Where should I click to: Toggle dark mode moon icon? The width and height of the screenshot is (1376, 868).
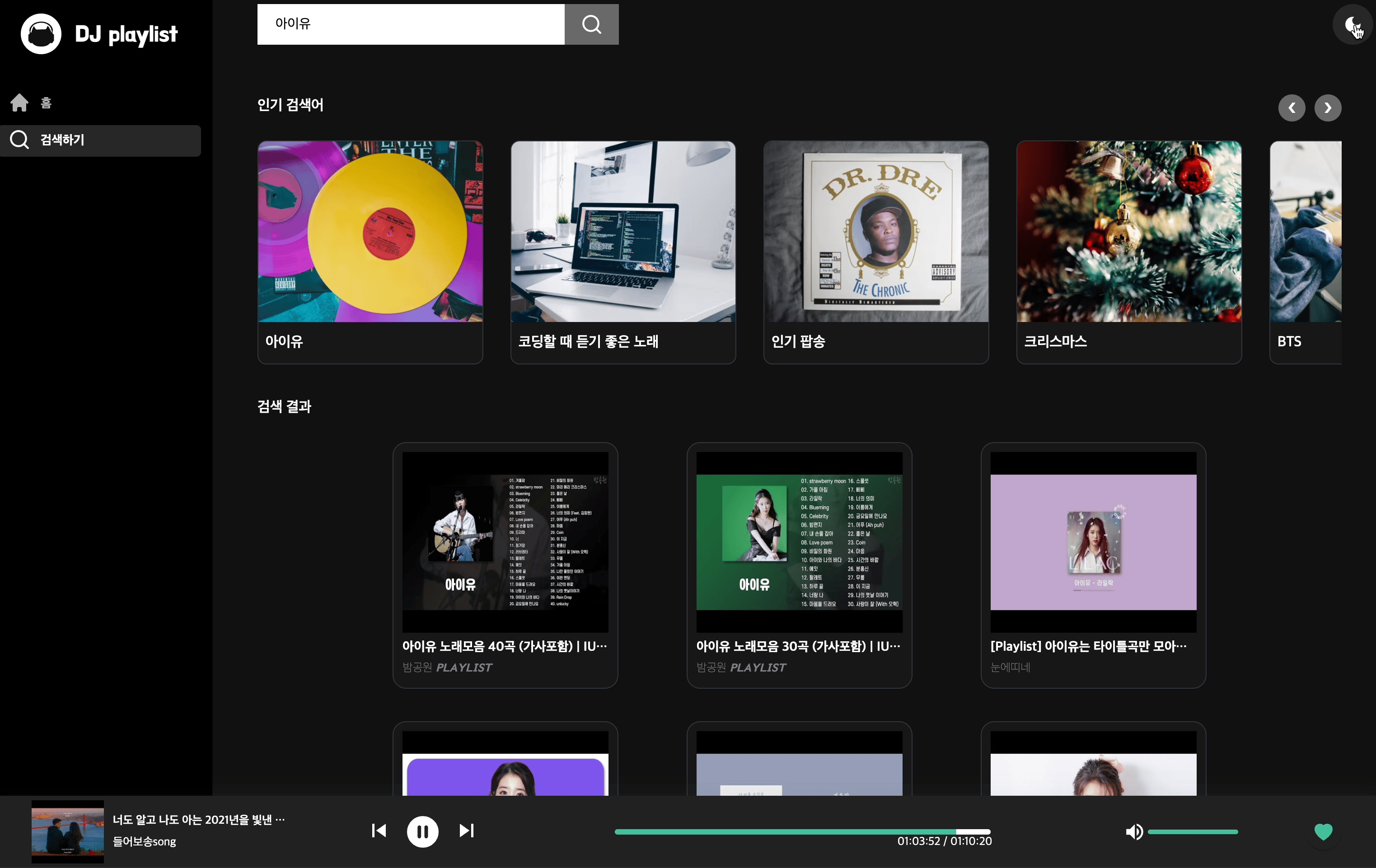1352,24
